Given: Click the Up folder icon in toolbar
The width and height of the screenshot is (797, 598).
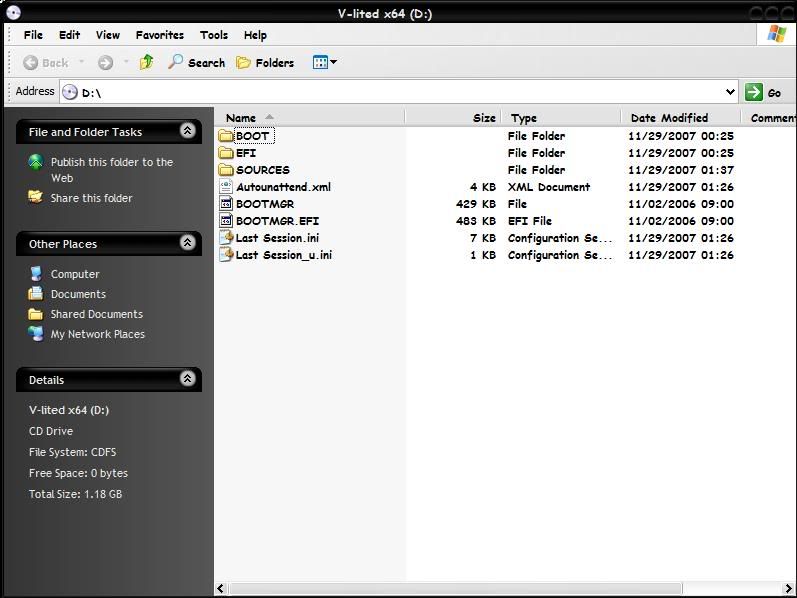Looking at the screenshot, I should tap(146, 62).
